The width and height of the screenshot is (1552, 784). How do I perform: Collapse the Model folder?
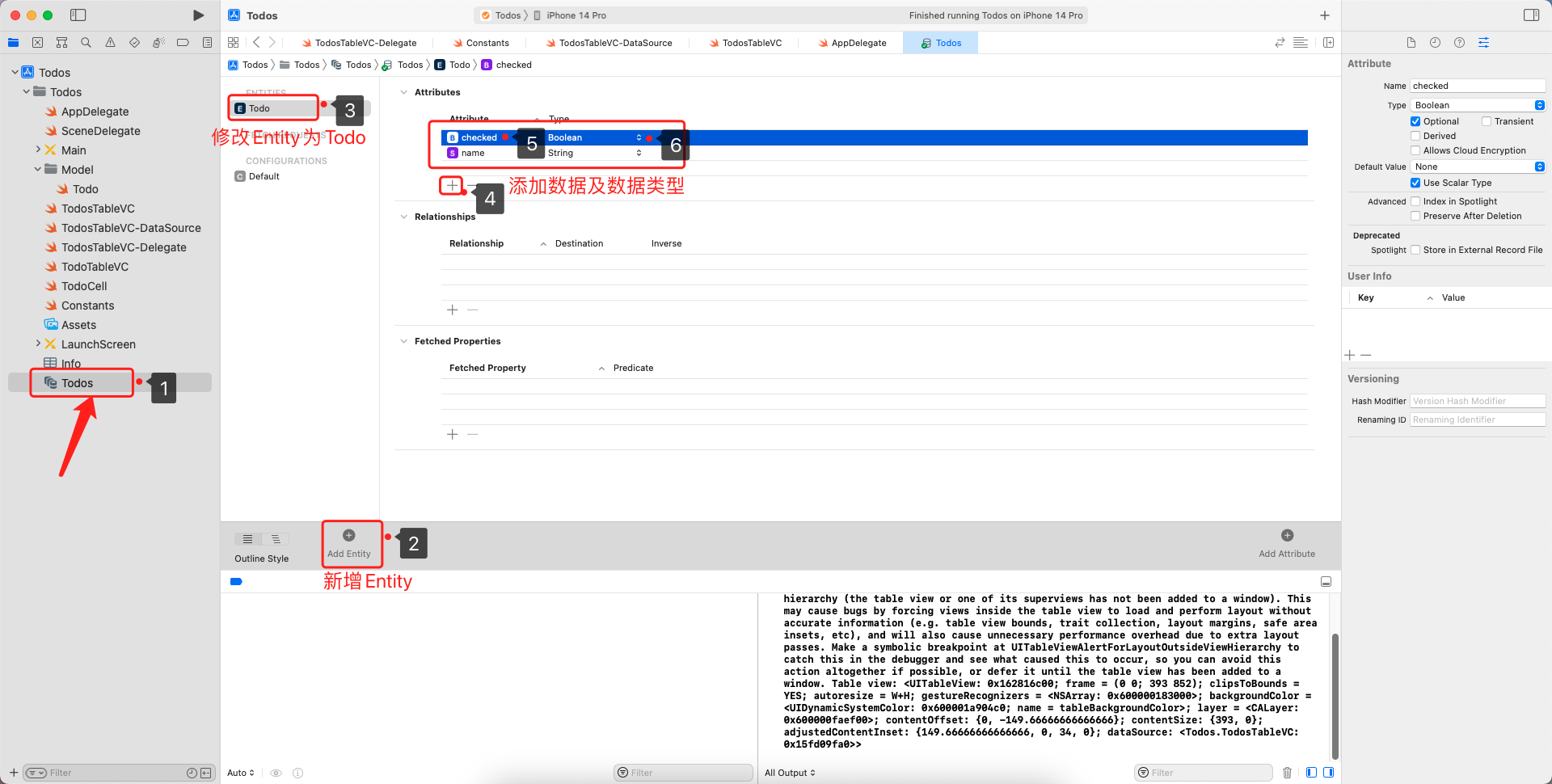38,169
